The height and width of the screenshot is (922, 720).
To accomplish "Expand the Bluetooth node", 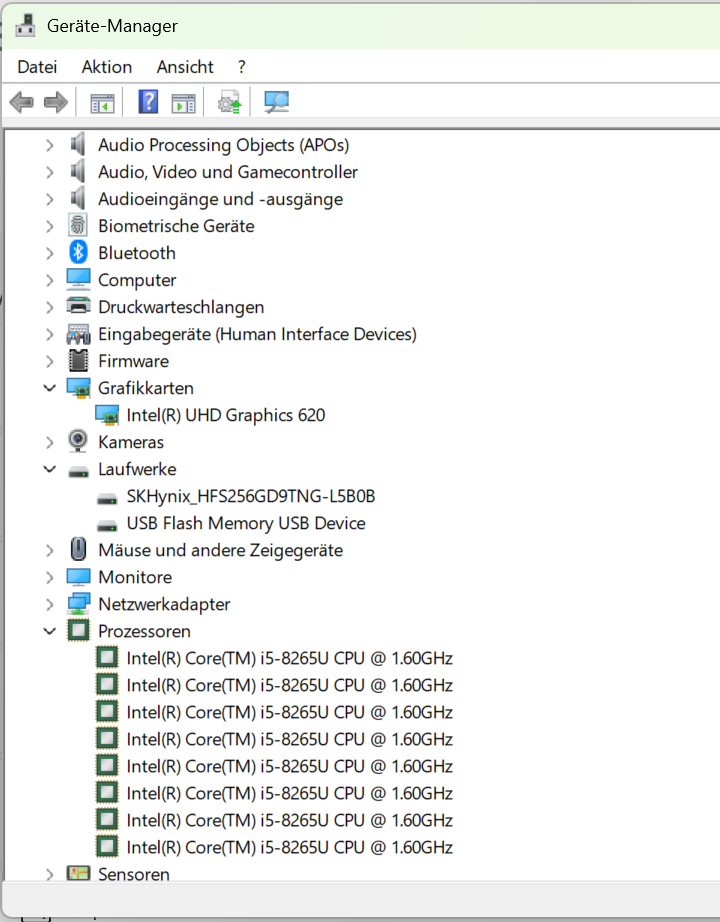I will 50,253.
